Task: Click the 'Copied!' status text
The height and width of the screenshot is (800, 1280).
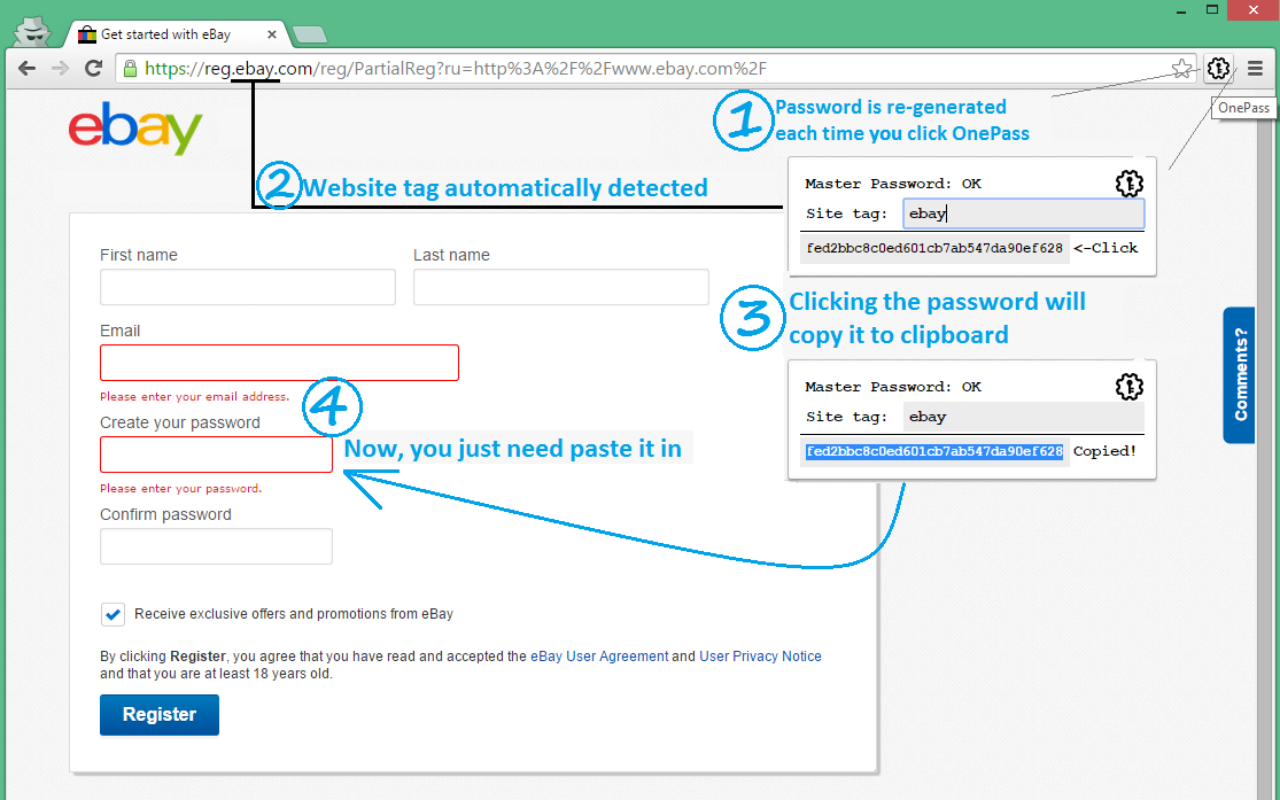Action: tap(1105, 452)
